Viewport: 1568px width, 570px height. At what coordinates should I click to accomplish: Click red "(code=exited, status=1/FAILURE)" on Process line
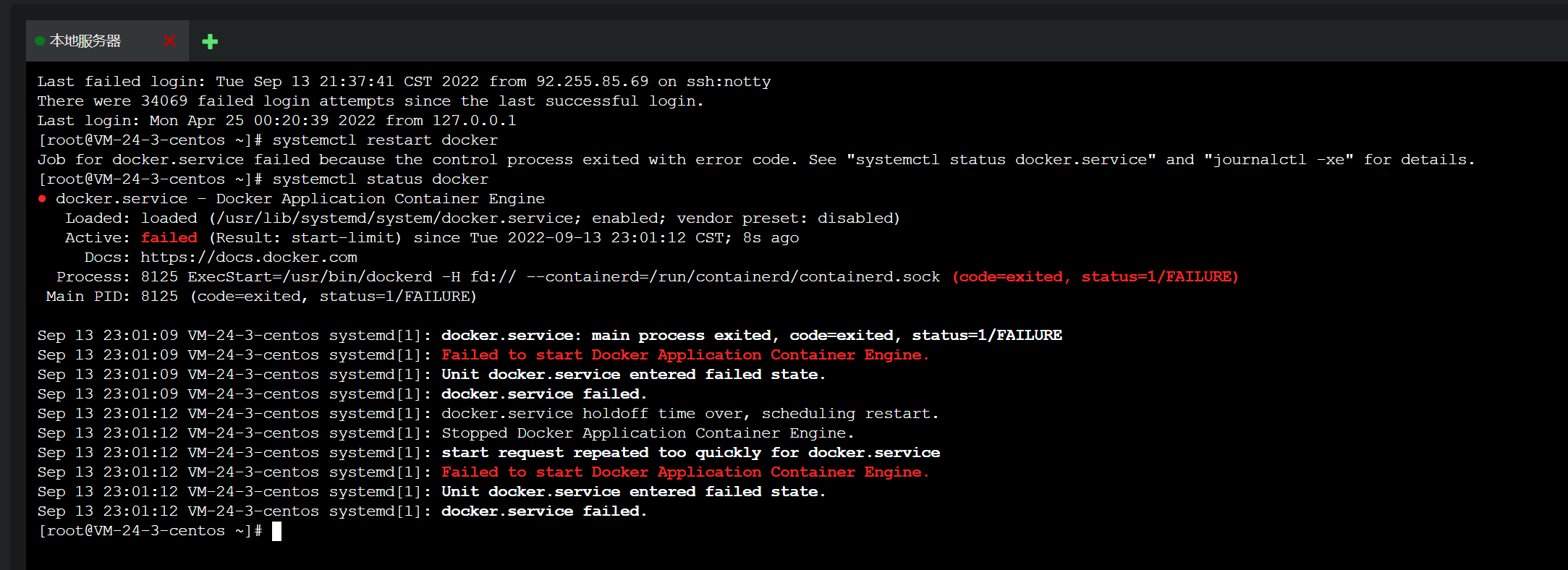click(x=1096, y=277)
